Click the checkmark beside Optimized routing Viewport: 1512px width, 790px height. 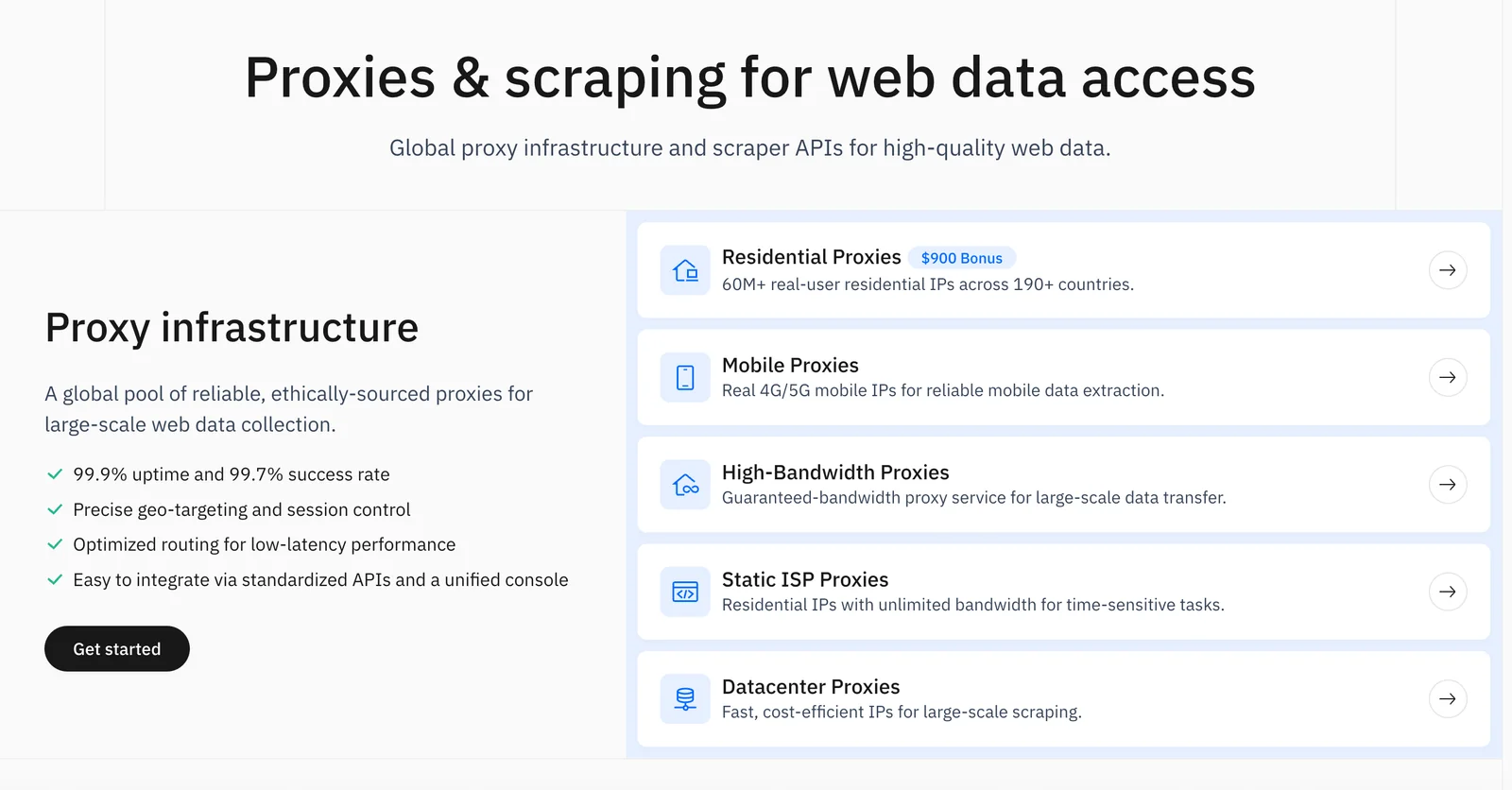(55, 544)
